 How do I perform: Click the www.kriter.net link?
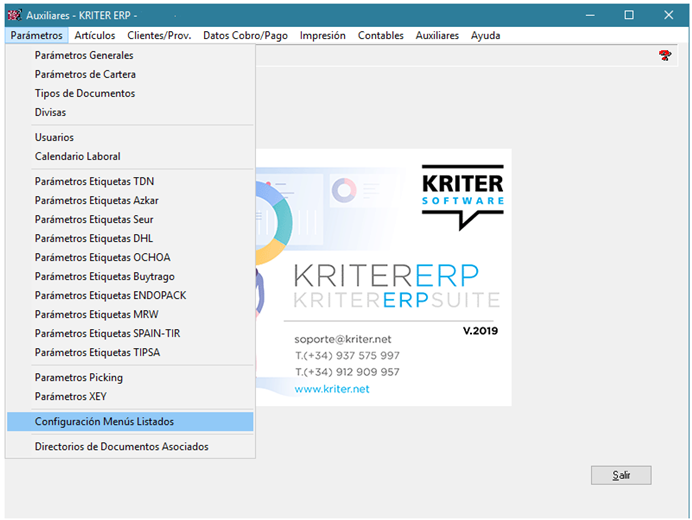click(x=332, y=389)
